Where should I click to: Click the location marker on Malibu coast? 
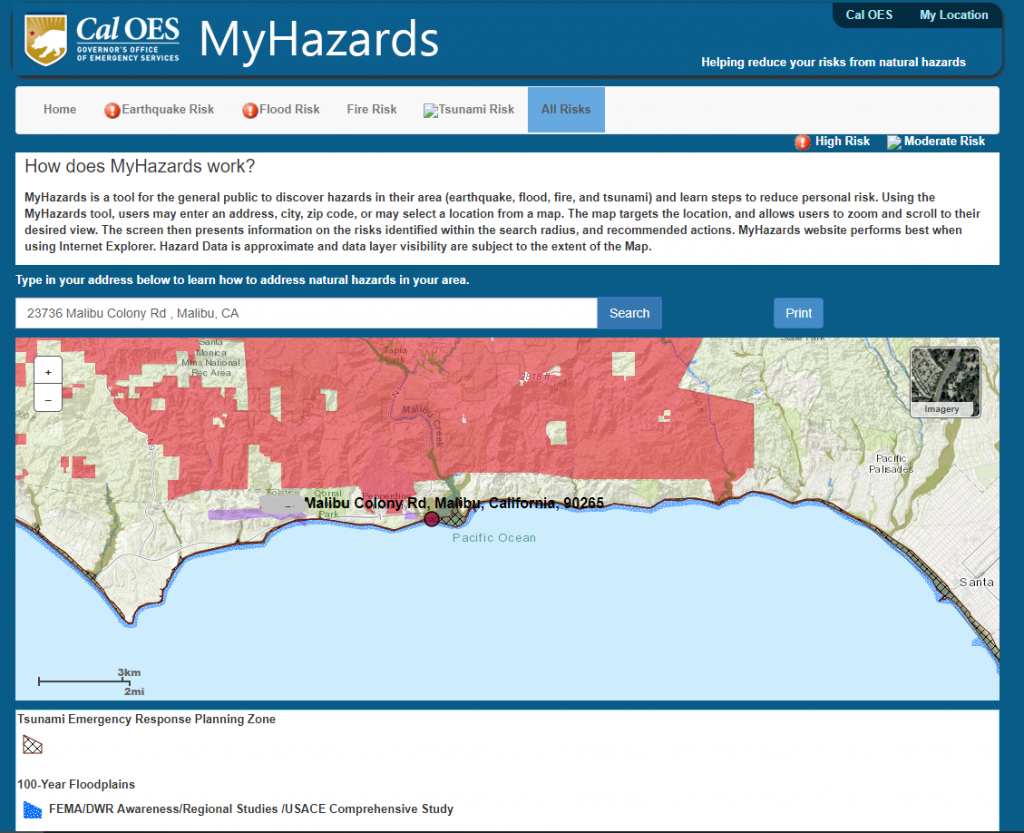pyautogui.click(x=432, y=519)
